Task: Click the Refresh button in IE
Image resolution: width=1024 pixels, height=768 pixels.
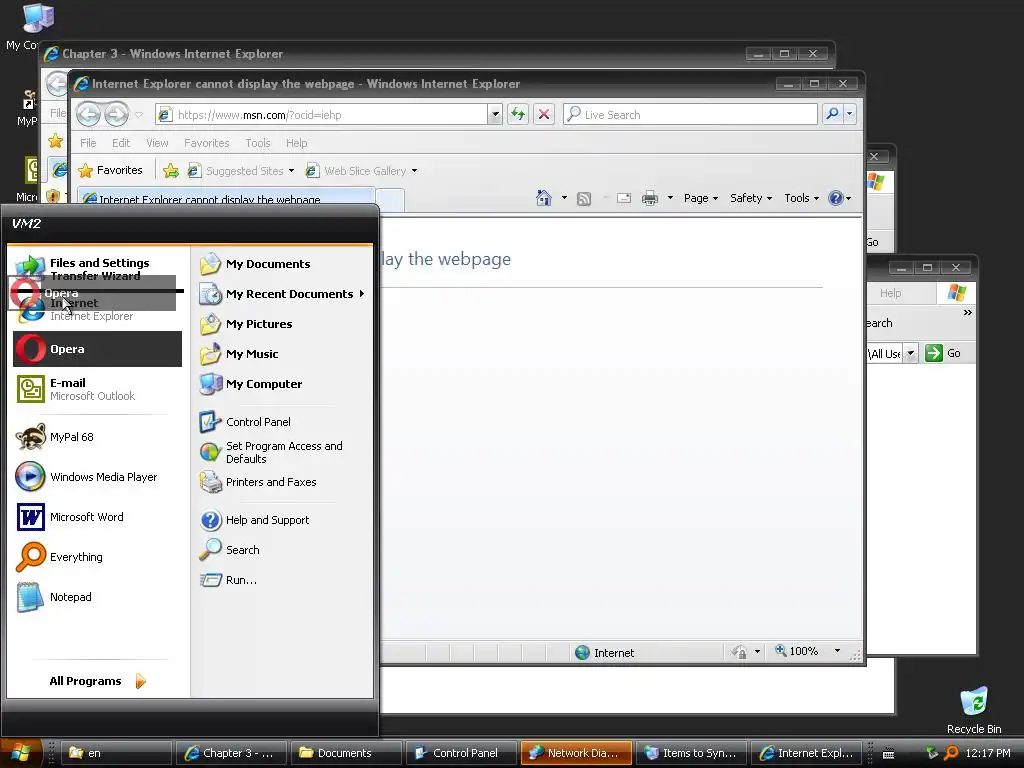Action: tap(518, 114)
